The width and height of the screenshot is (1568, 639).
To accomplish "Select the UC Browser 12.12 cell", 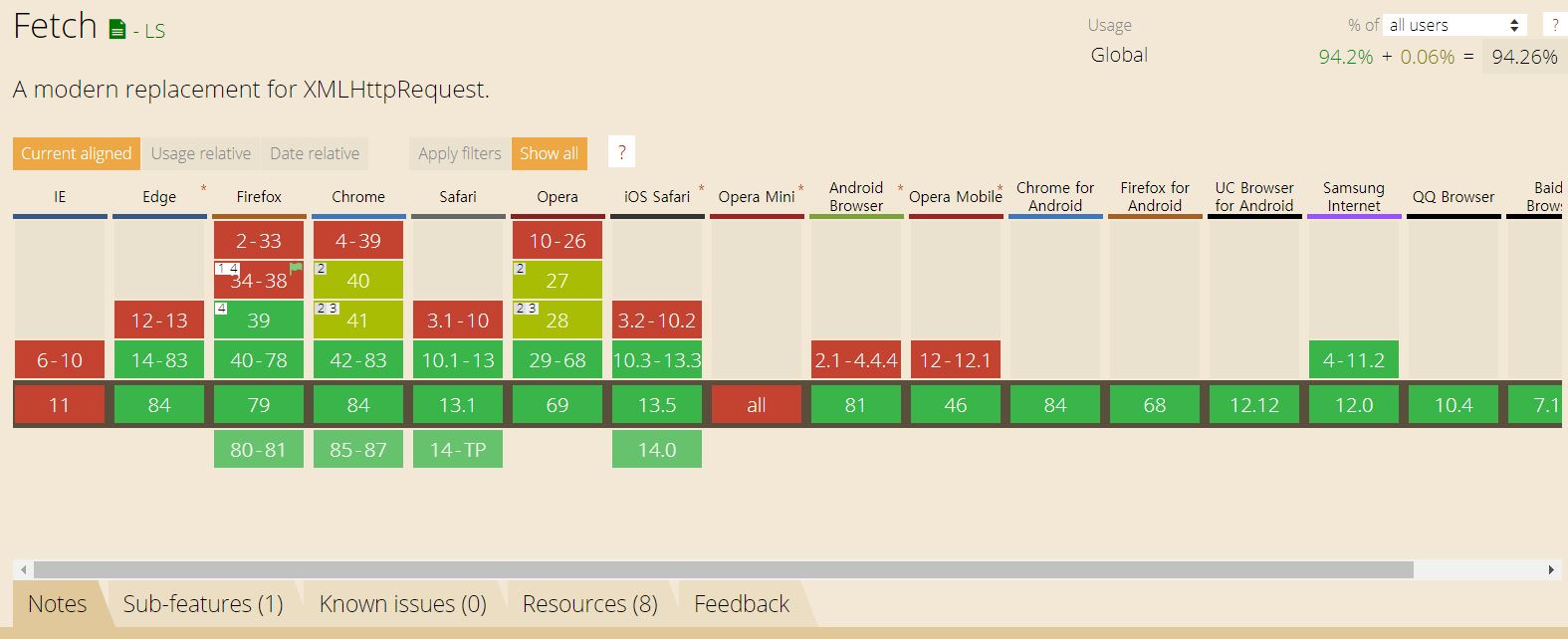I will click(x=1254, y=404).
